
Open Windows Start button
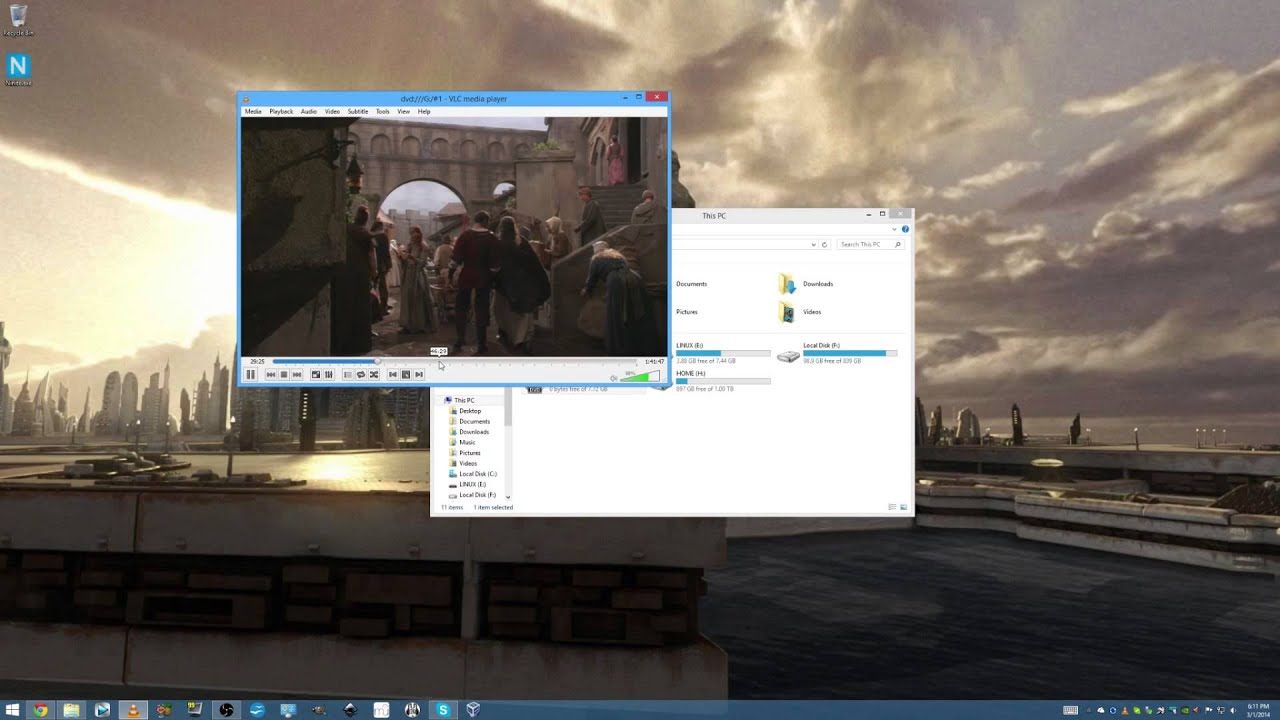click(x=13, y=710)
